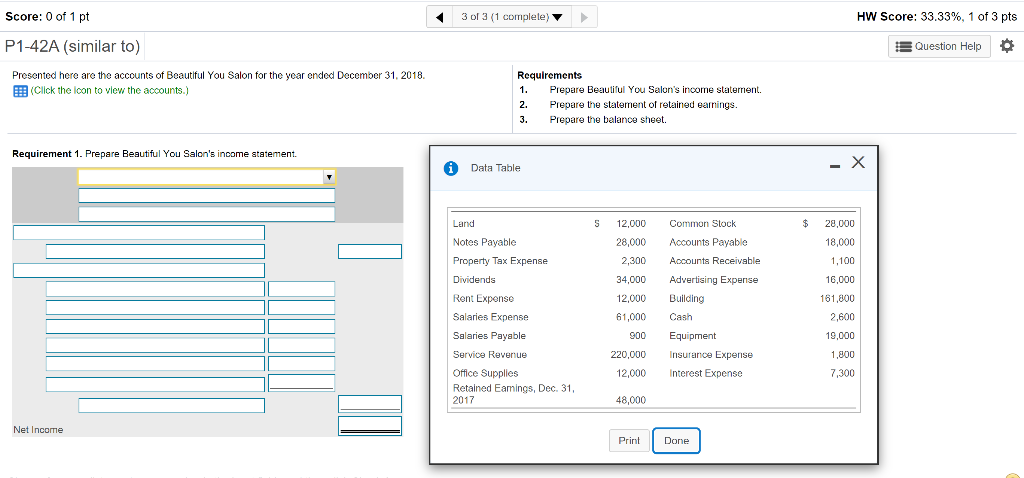
Task: Click the Building value 161,800
Action: (837, 298)
